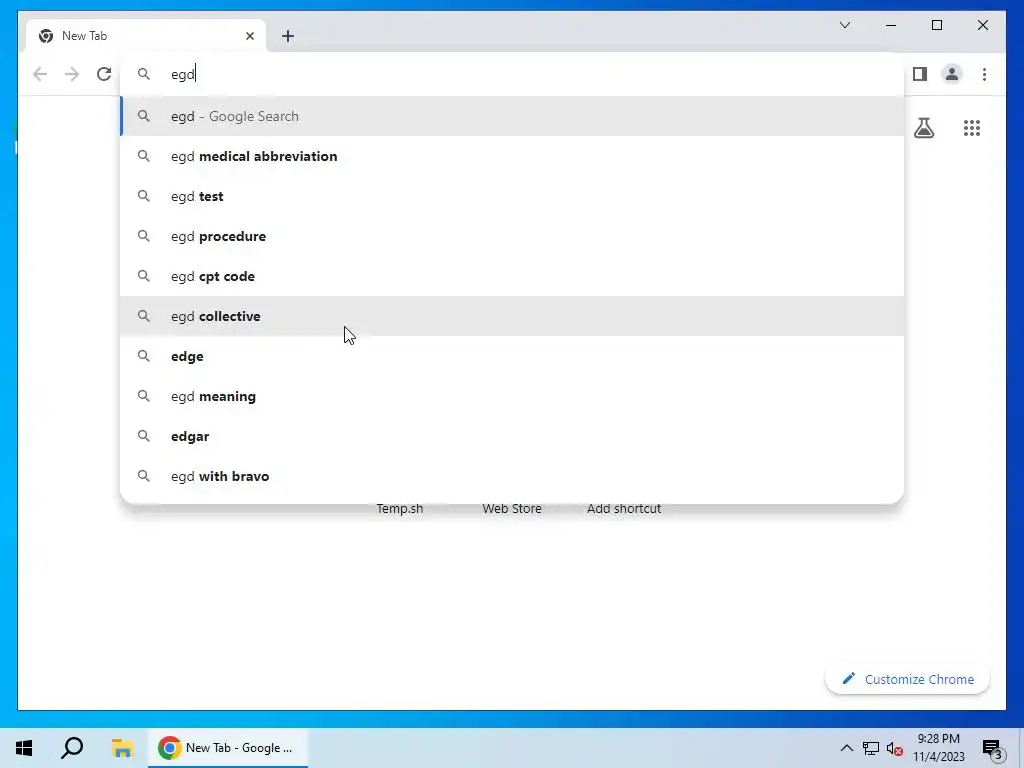Open the Windows Start menu
This screenshot has height=768, width=1024.
coord(24,748)
